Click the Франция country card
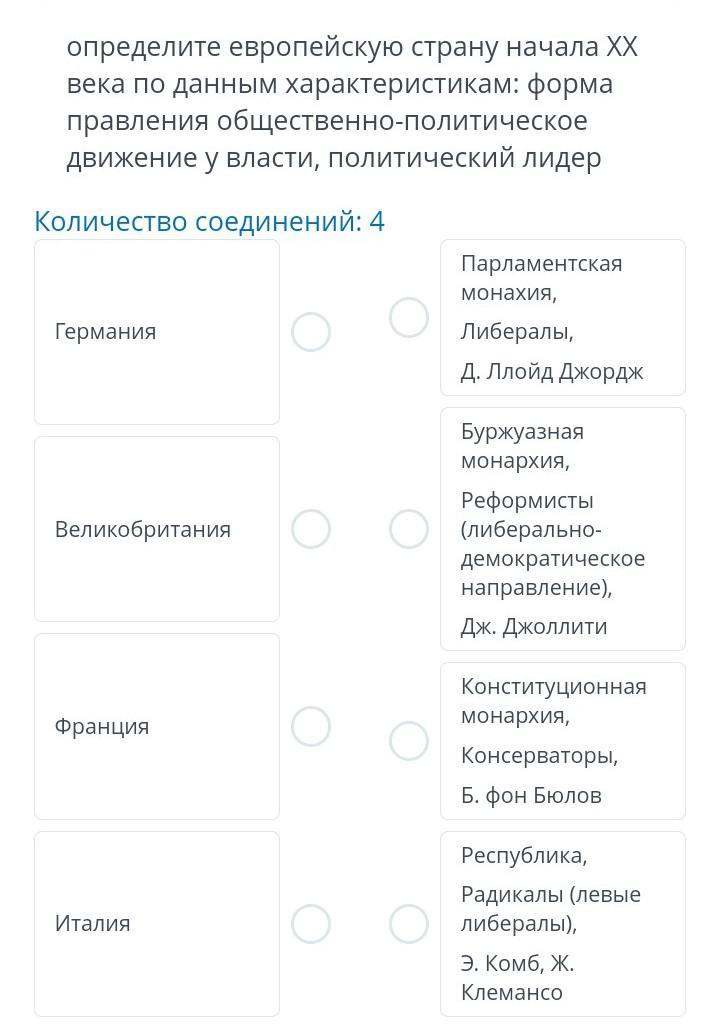This screenshot has width=720, height=1035. click(157, 727)
